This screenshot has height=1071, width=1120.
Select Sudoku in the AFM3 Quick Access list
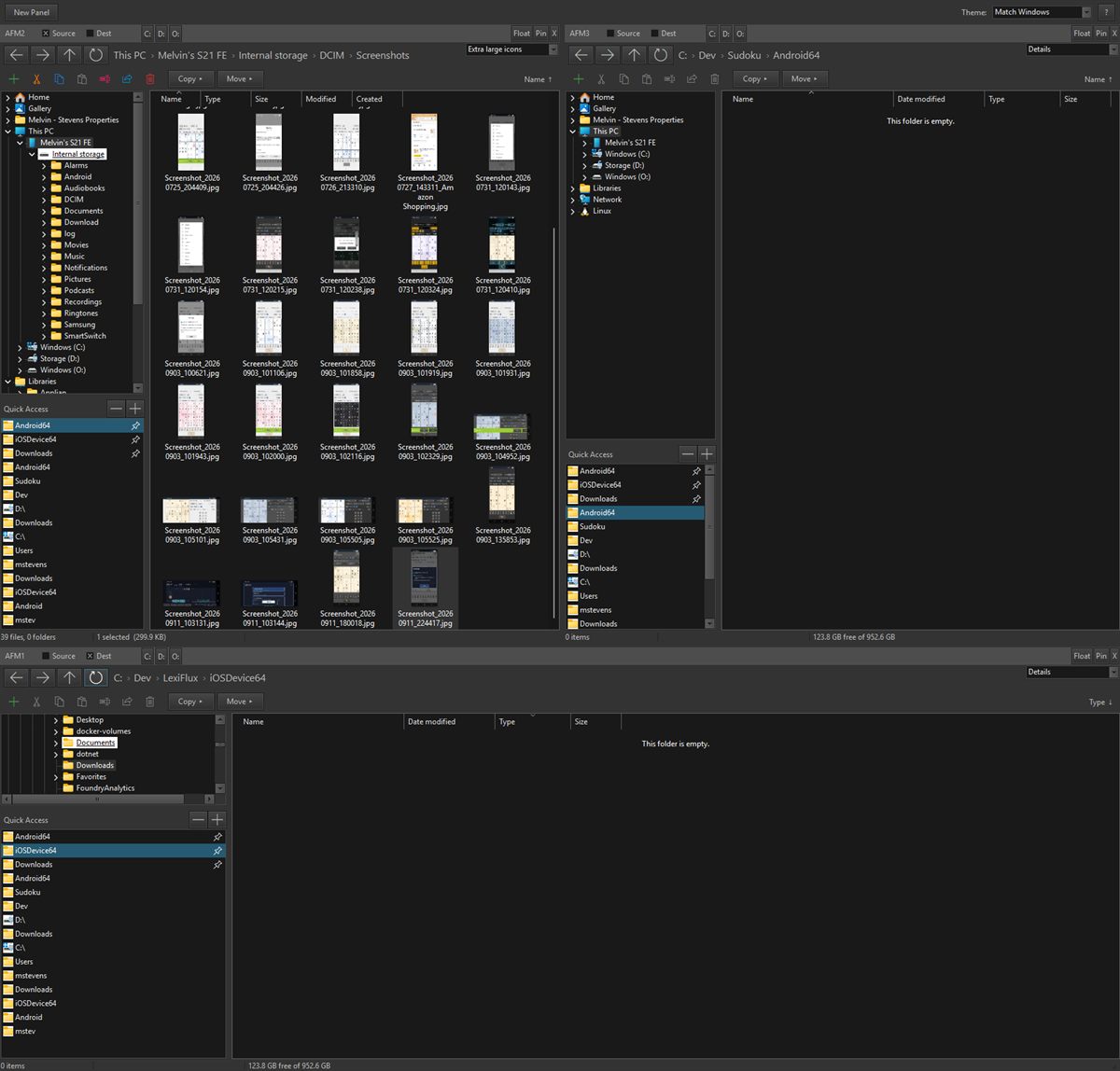tap(635, 526)
